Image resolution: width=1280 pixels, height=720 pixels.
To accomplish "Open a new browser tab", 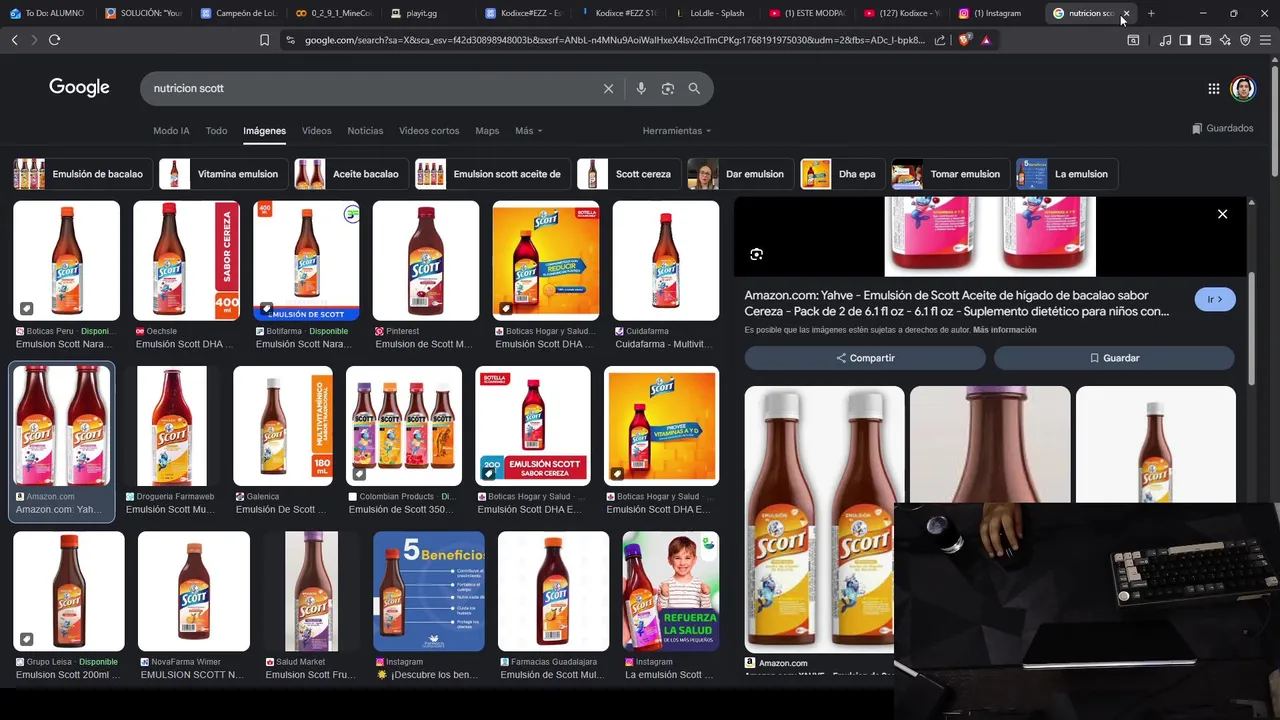I will (1151, 13).
